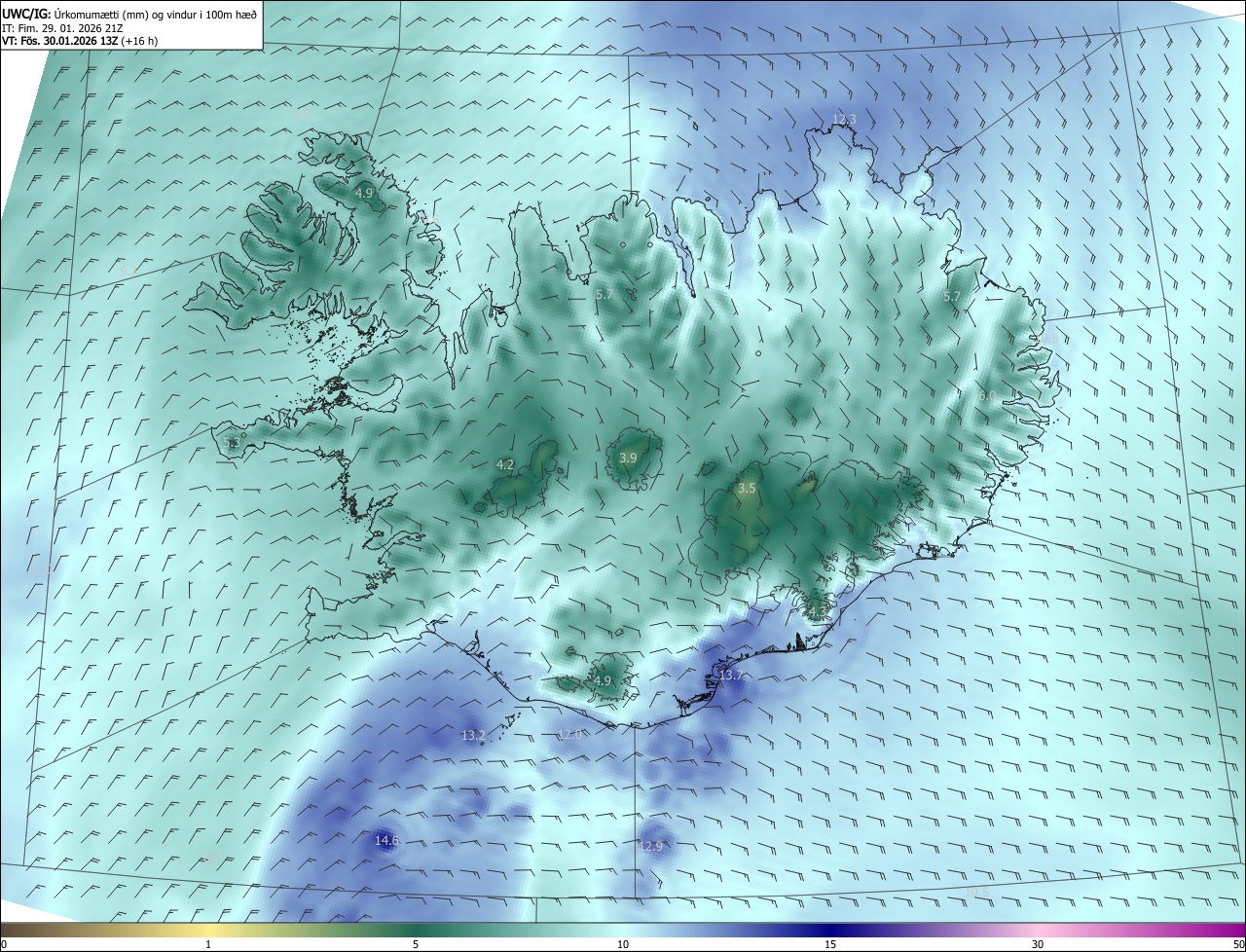Click the 4.9 label on the Westfjords glacier
Screen dimensions: 1246x952
click(363, 194)
